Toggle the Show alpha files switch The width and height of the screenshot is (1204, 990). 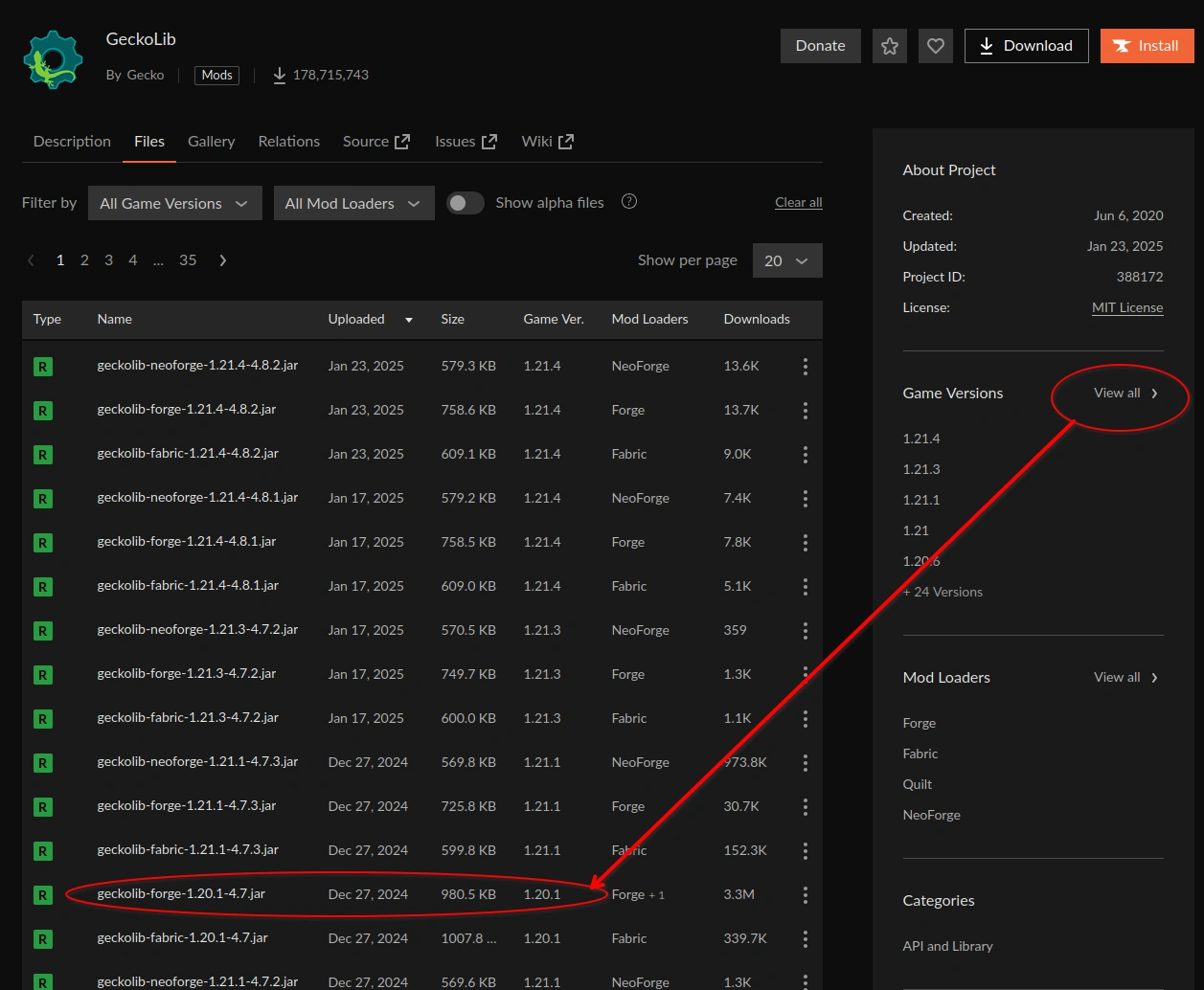pos(466,203)
